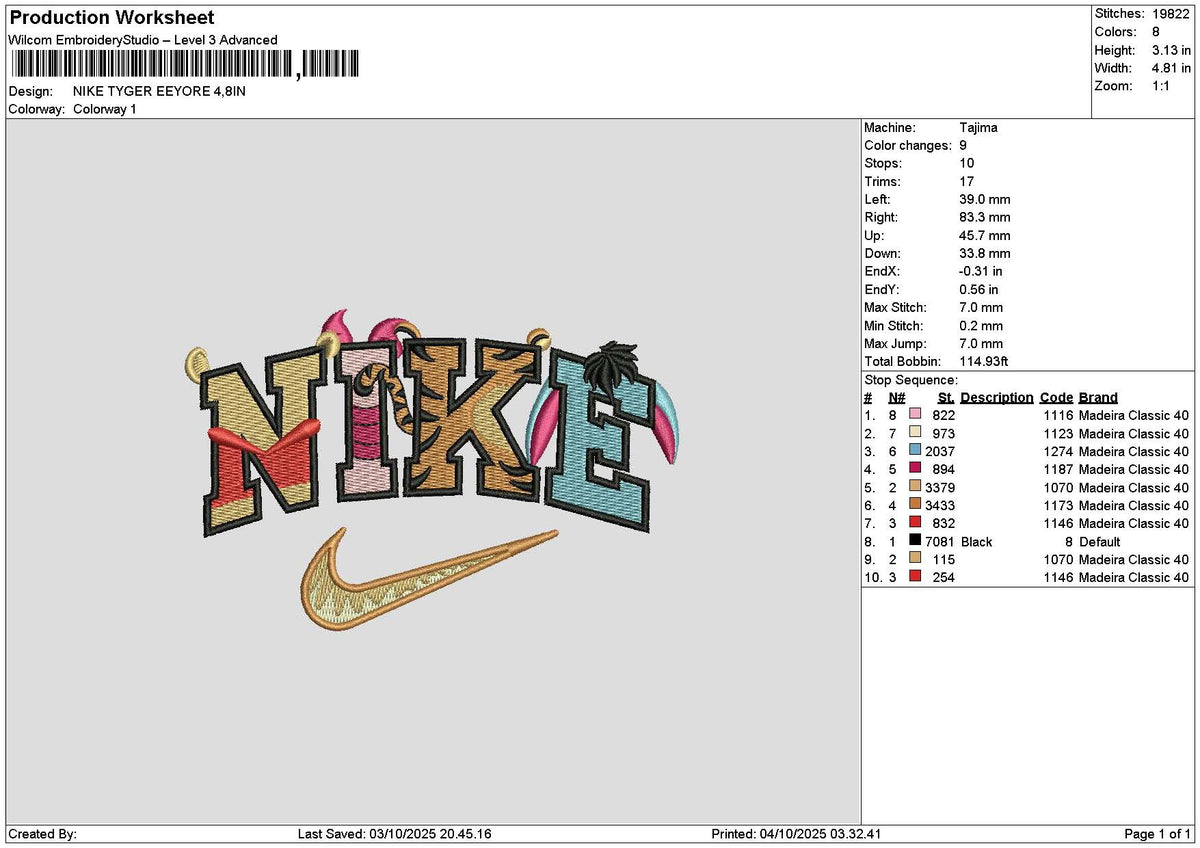Click the stitch count 3433 in row 6
Viewport: 1200px width, 848px height.
pyautogui.click(x=940, y=505)
